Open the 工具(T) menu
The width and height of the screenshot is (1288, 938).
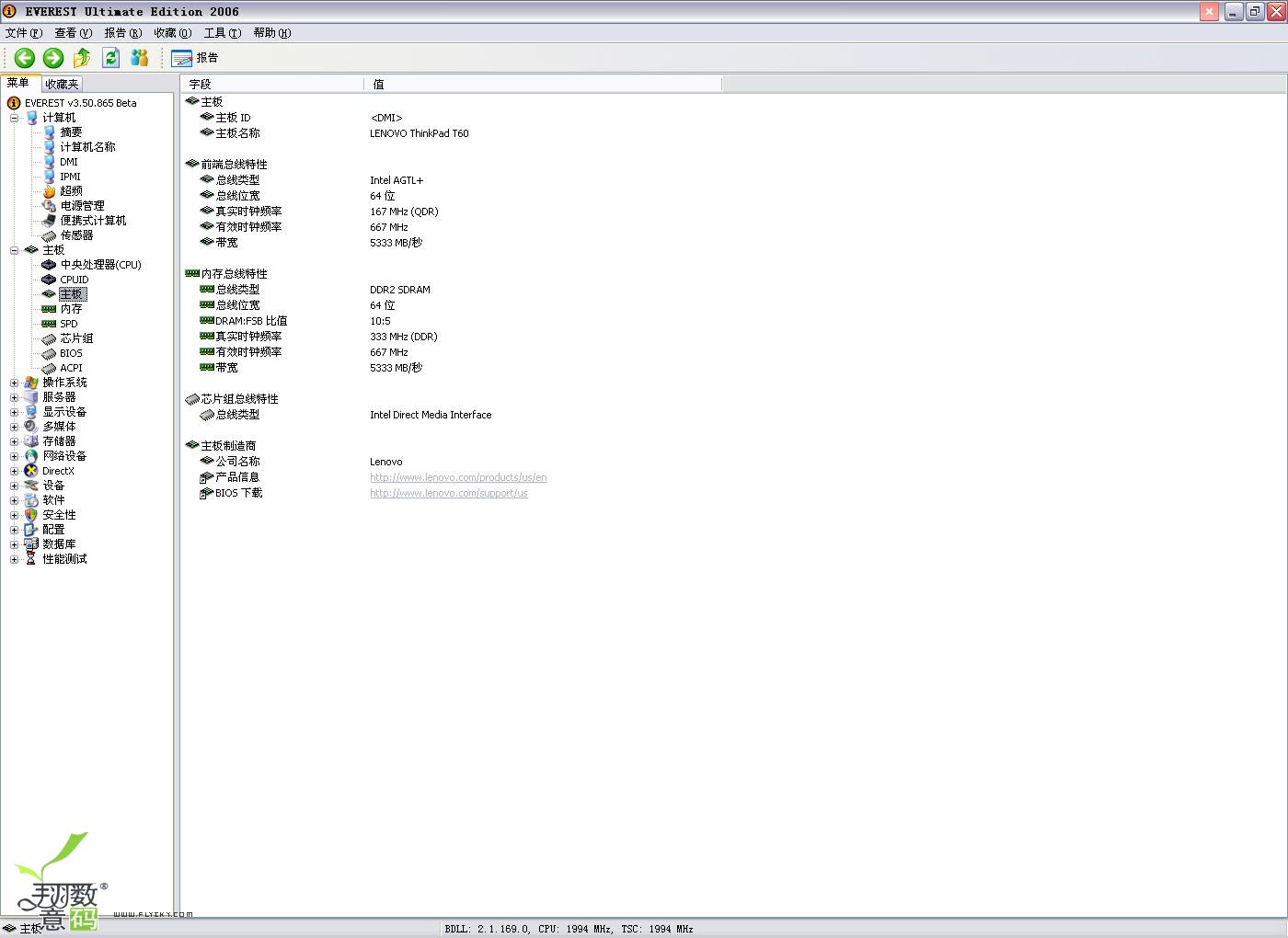tap(223, 33)
